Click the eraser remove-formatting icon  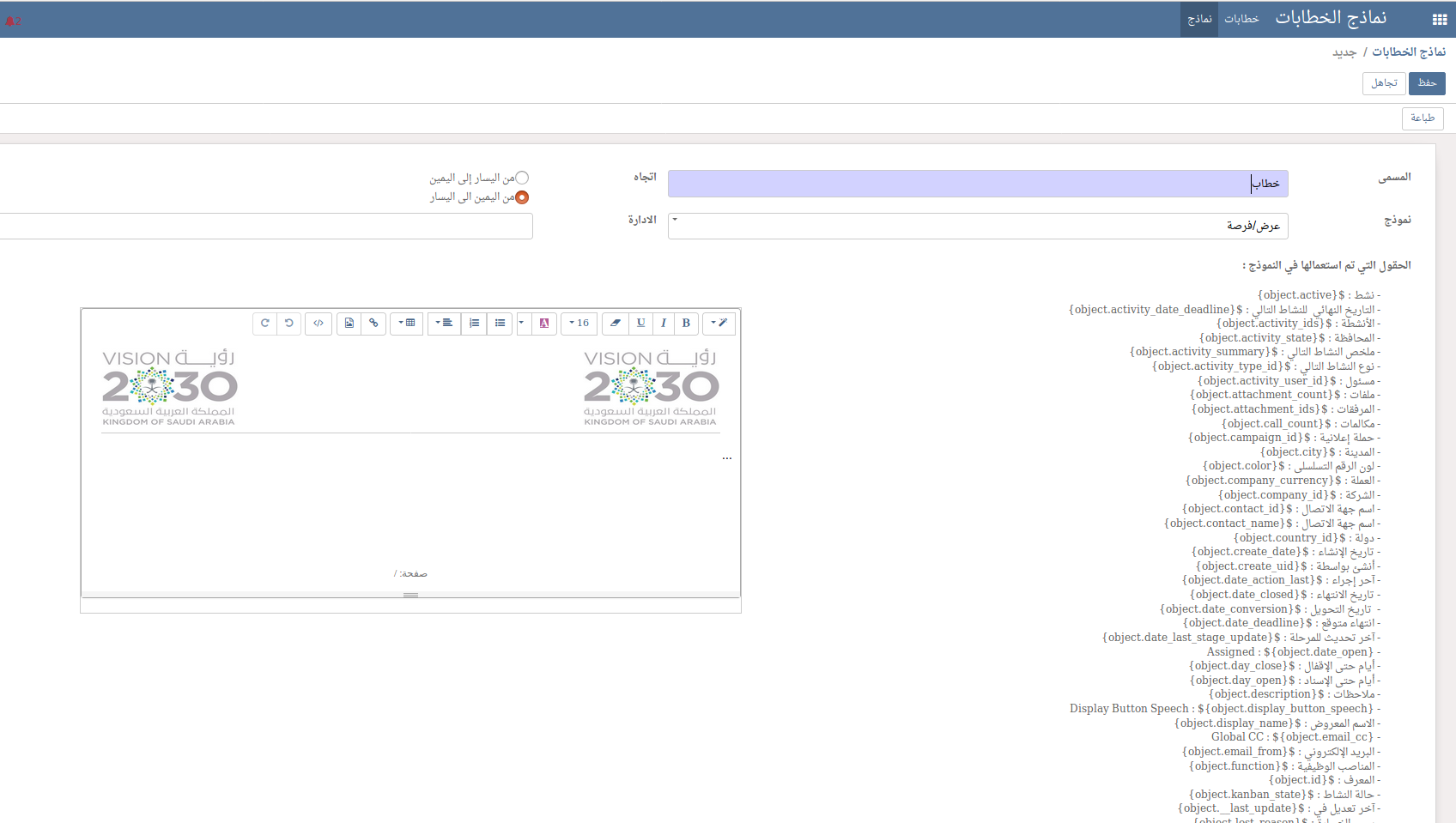point(616,324)
